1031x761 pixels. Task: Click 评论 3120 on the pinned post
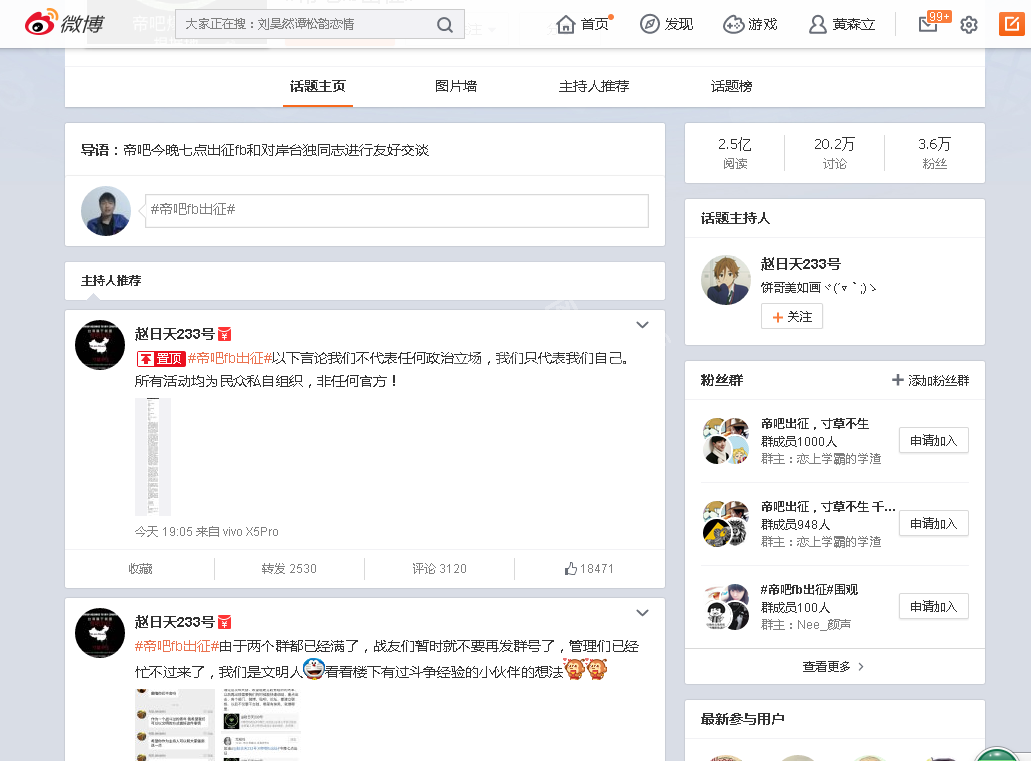click(x=439, y=569)
